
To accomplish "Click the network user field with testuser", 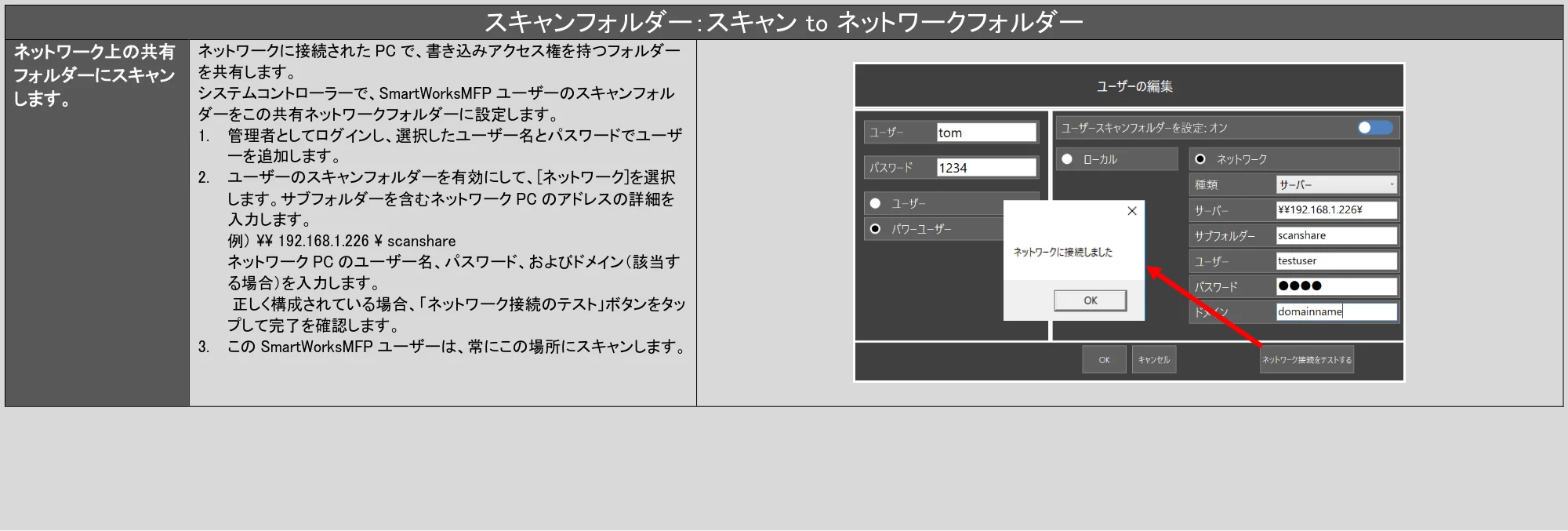I will tap(1337, 261).
